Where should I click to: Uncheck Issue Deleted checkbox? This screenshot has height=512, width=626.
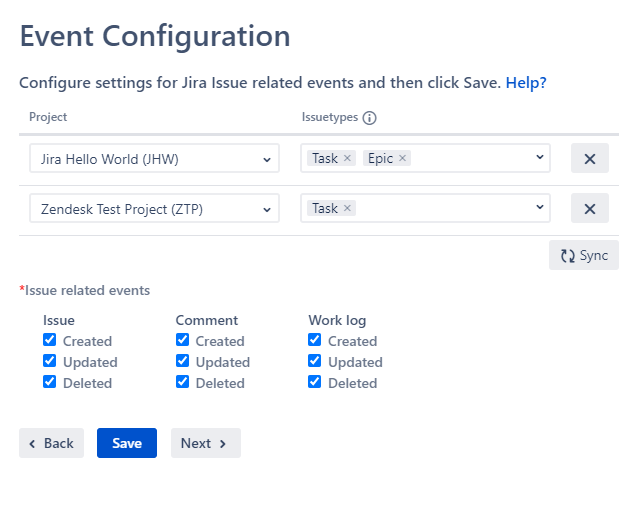[x=50, y=382]
